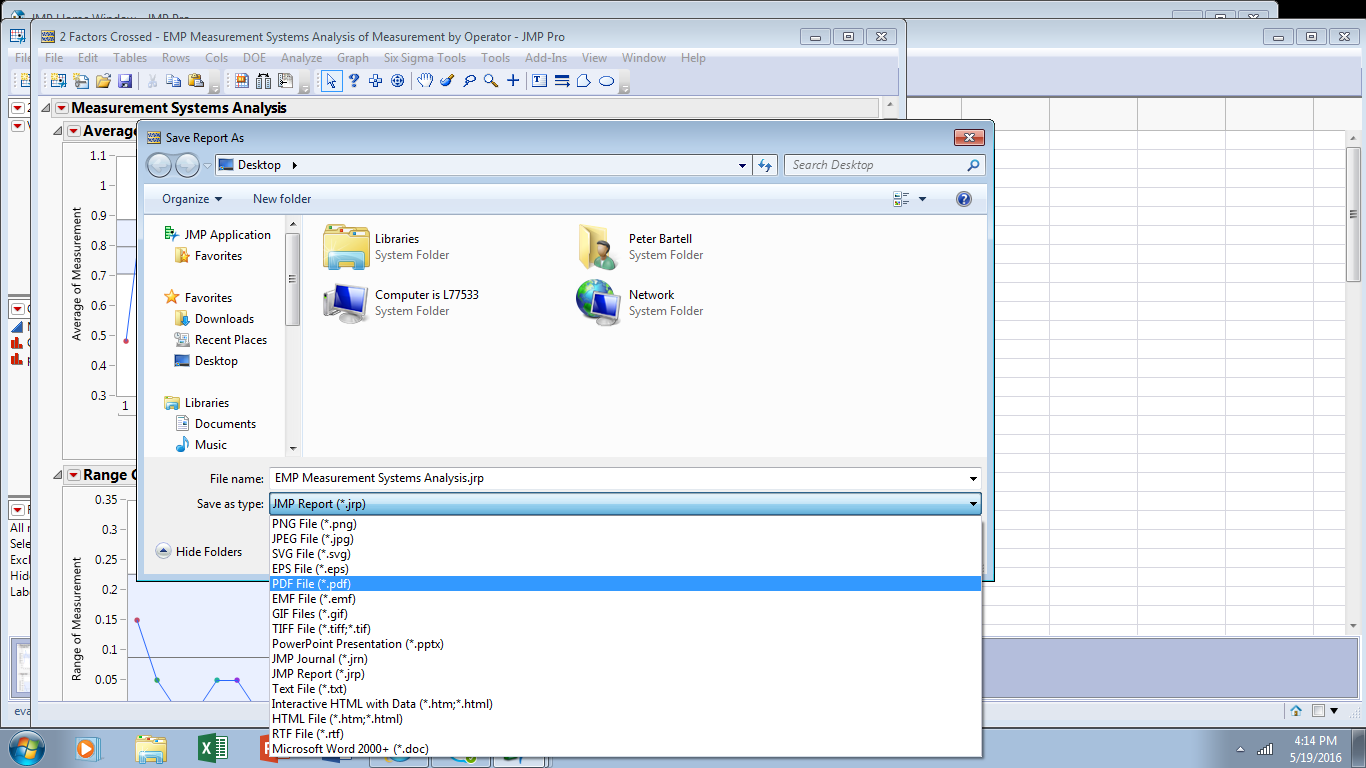Open the Save as type dropdown

point(971,503)
